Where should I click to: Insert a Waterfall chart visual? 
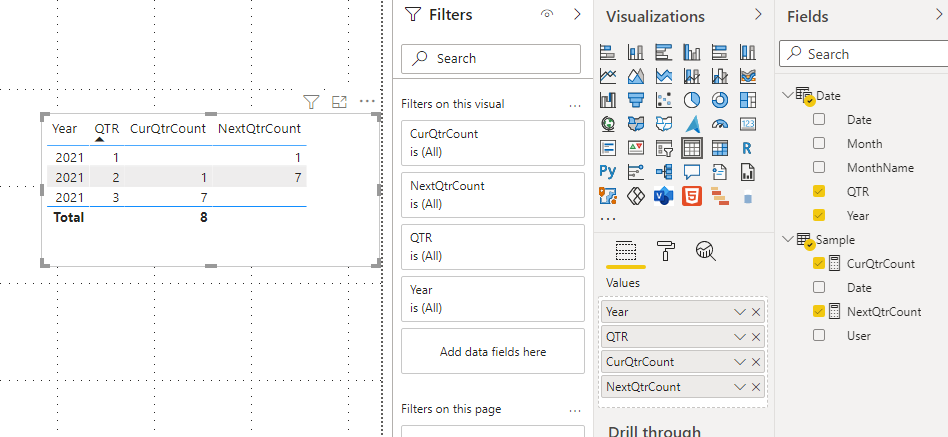pos(608,100)
